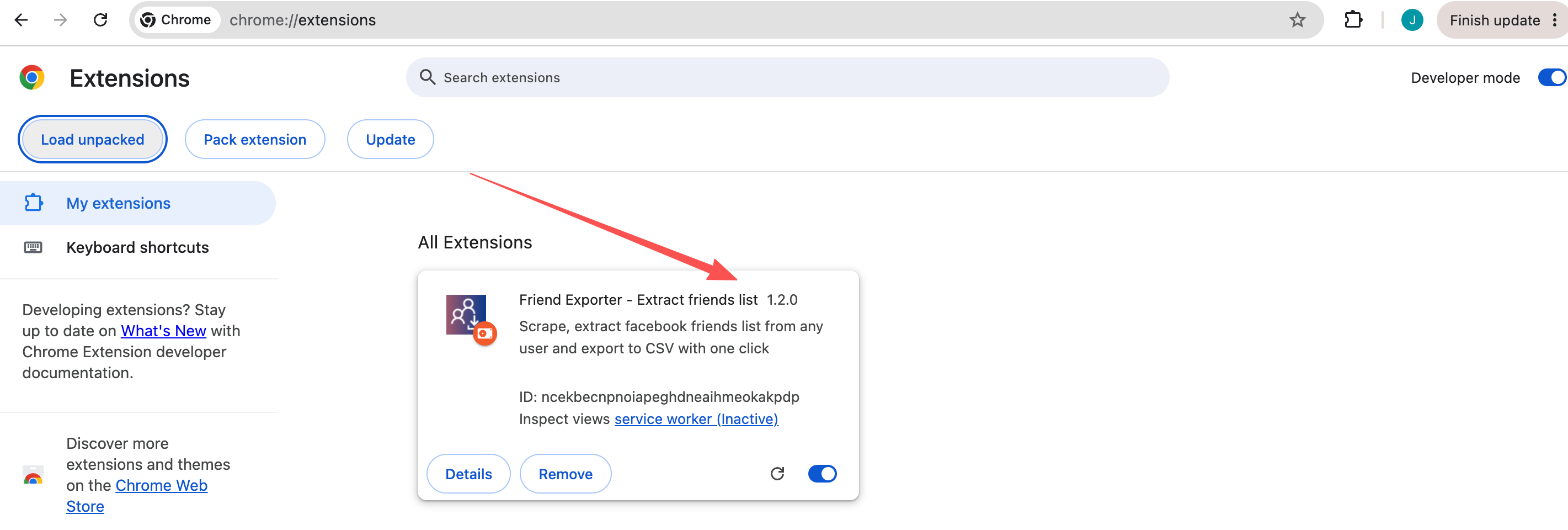Go back with the browser back arrow
Screen dimensions: 1568x530
click(x=22, y=20)
